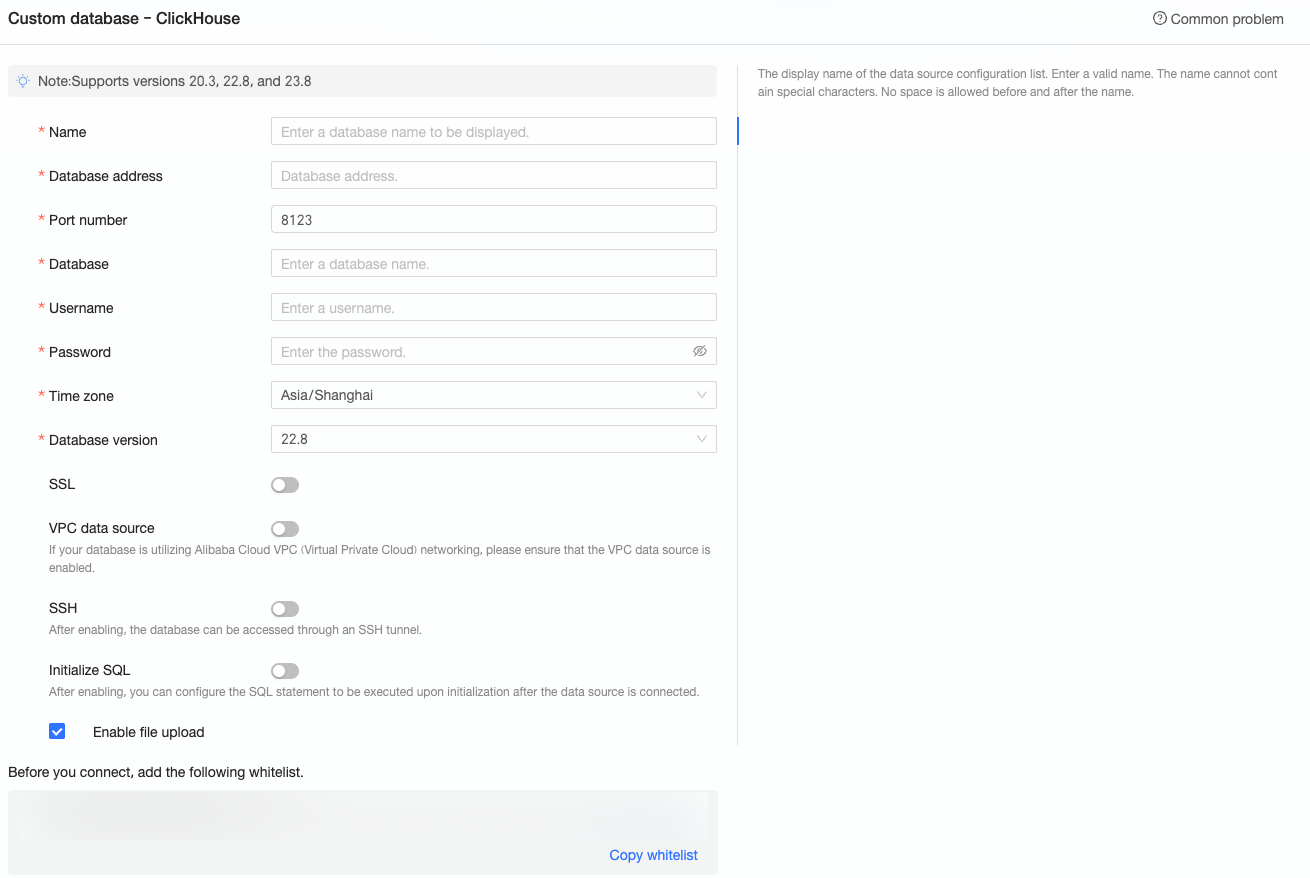Toggle the Initialize SQL switch
Image resolution: width=1310 pixels, height=878 pixels.
[285, 671]
